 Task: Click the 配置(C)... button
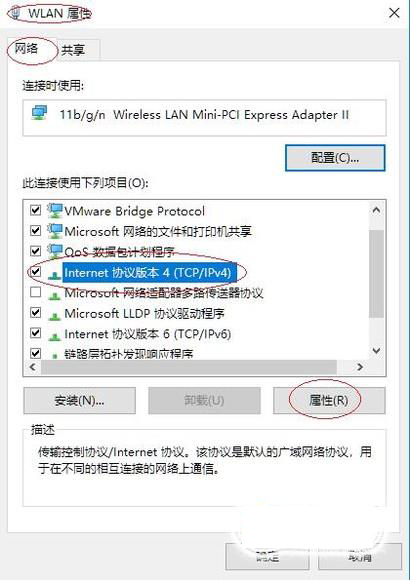tap(335, 158)
